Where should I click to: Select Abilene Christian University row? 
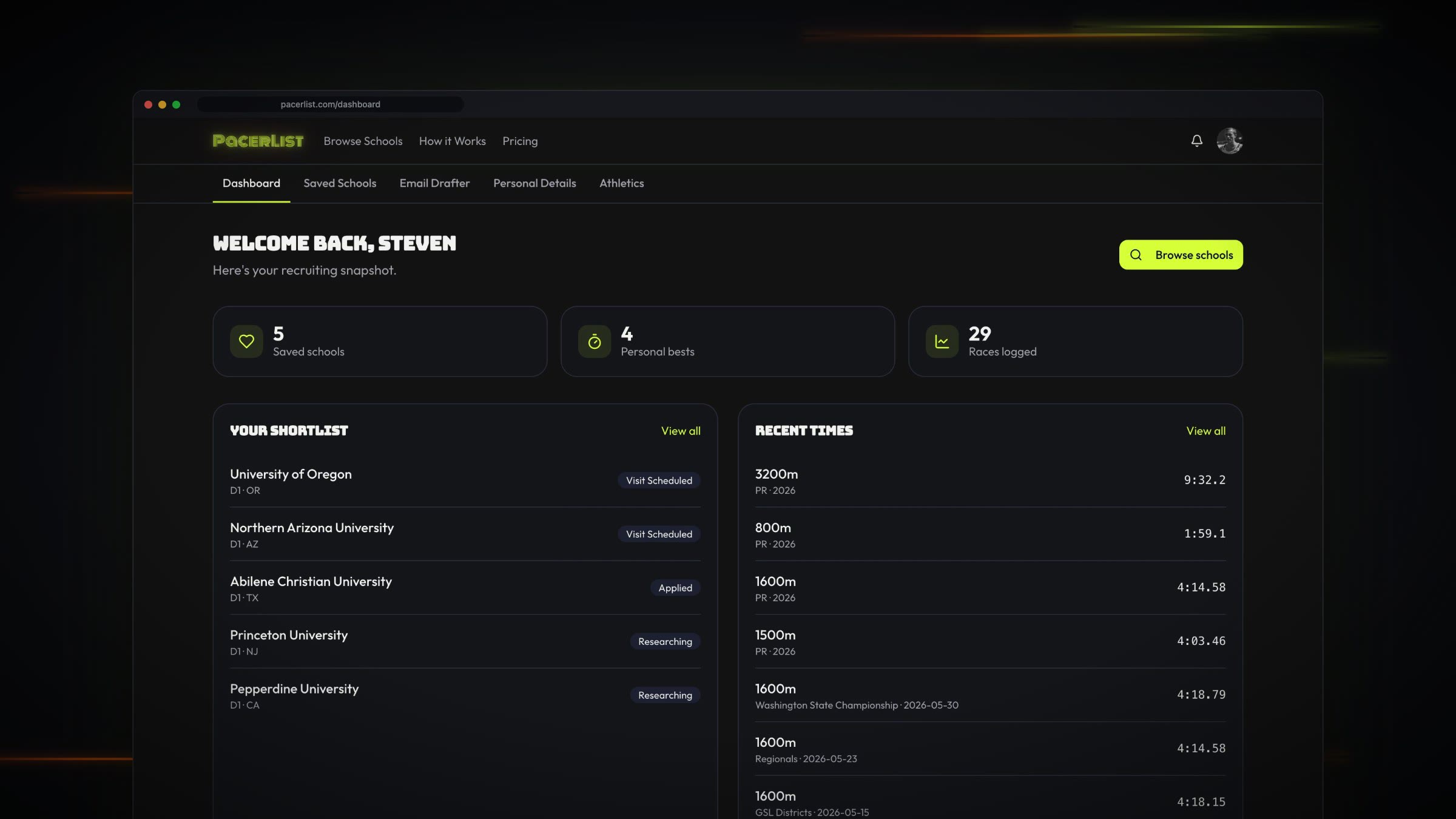click(465, 588)
